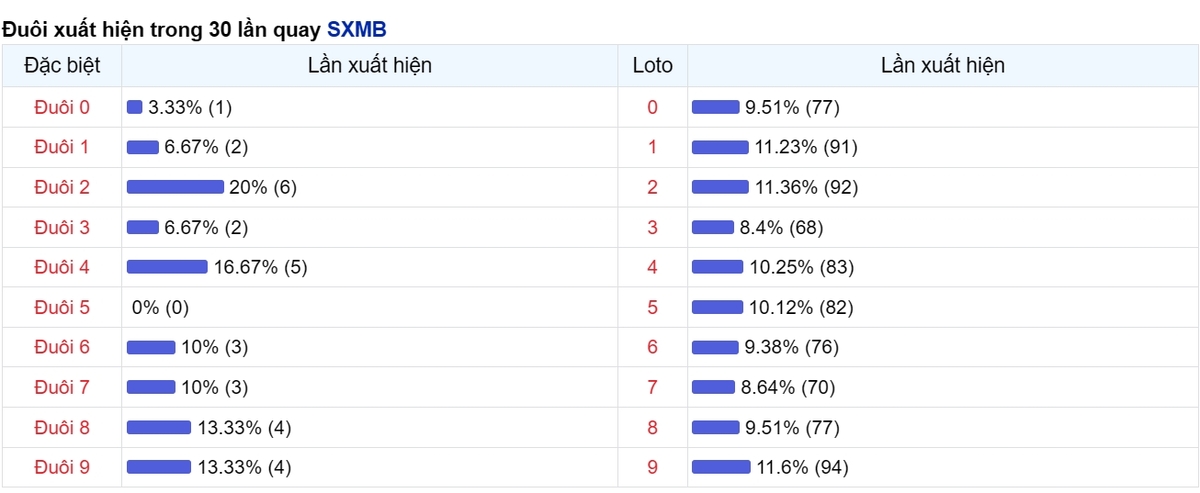Click the right Lần xuất hiện header
The width and height of the screenshot is (1200, 493).
pos(943,66)
